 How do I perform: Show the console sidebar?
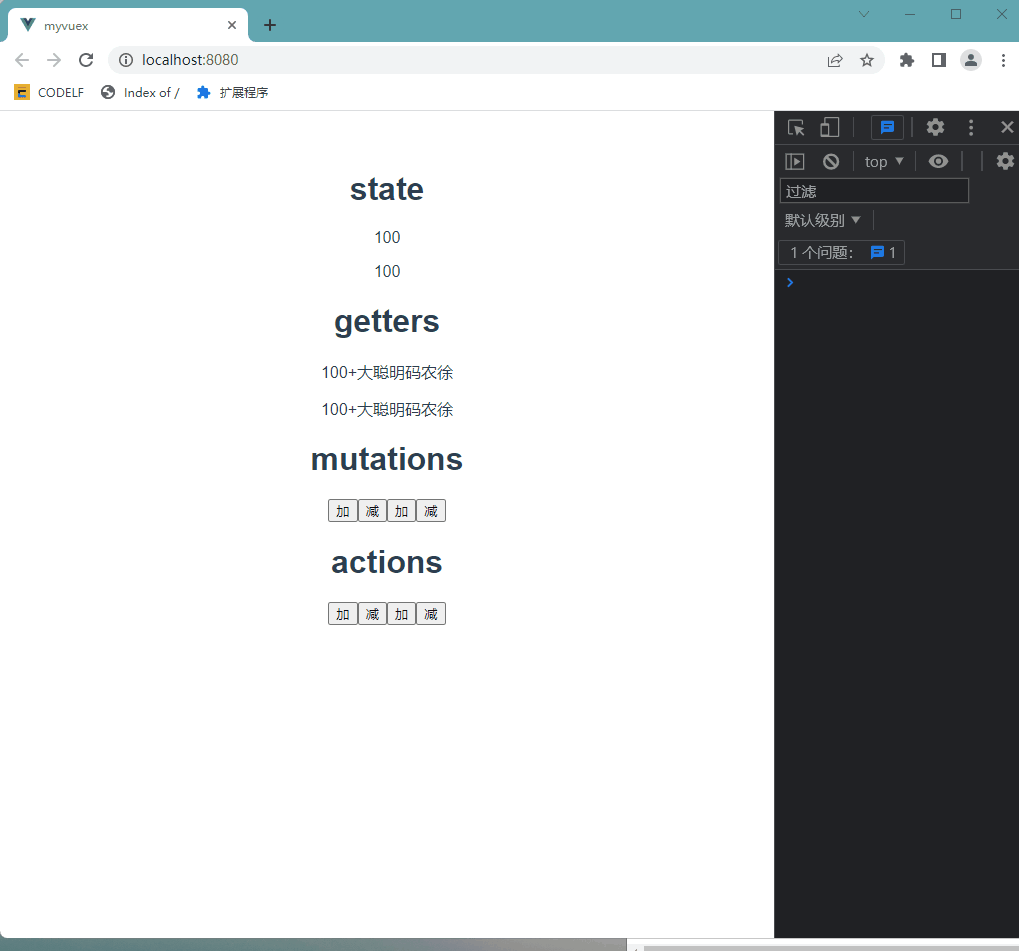click(795, 161)
